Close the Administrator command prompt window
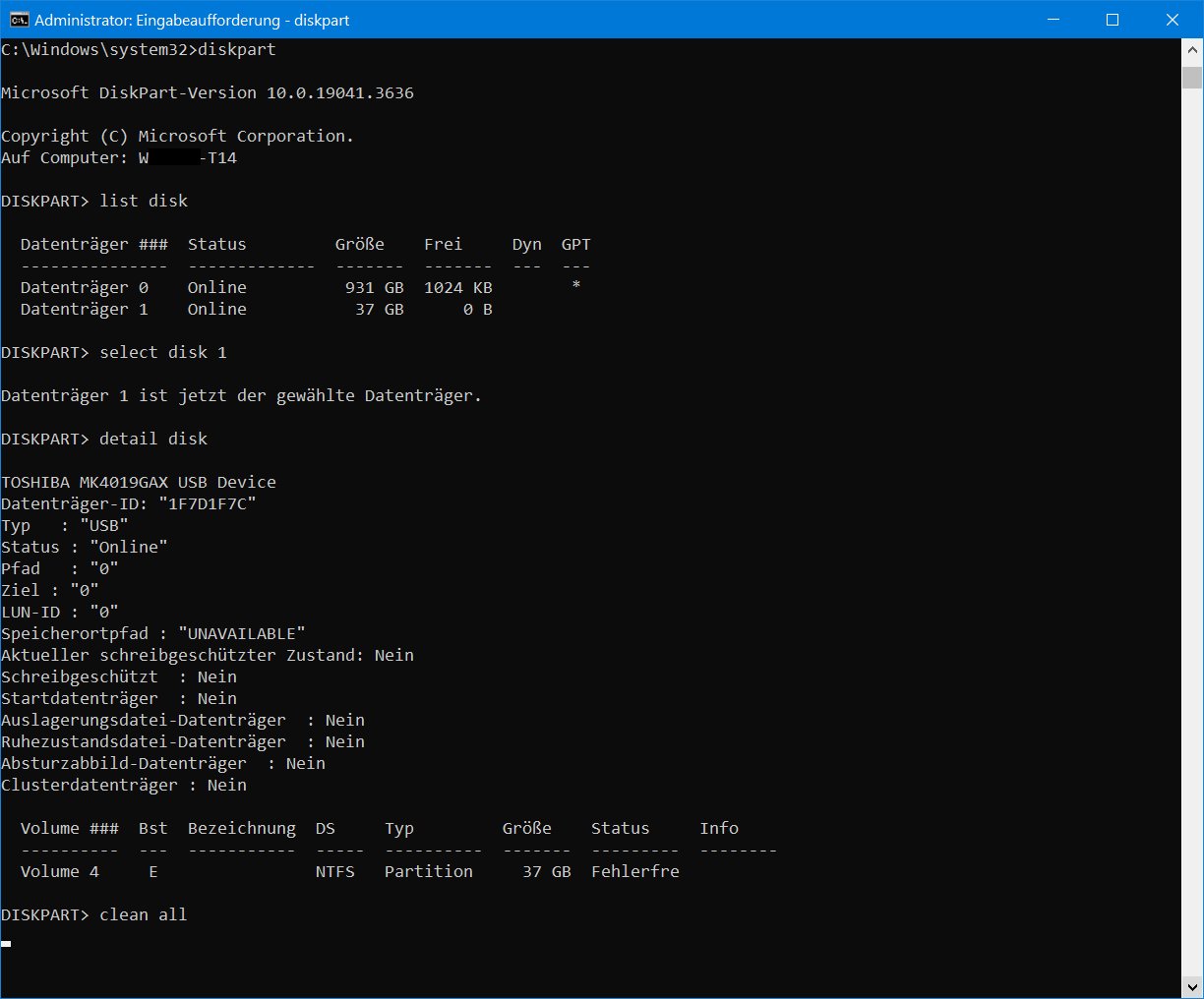 (x=1173, y=20)
